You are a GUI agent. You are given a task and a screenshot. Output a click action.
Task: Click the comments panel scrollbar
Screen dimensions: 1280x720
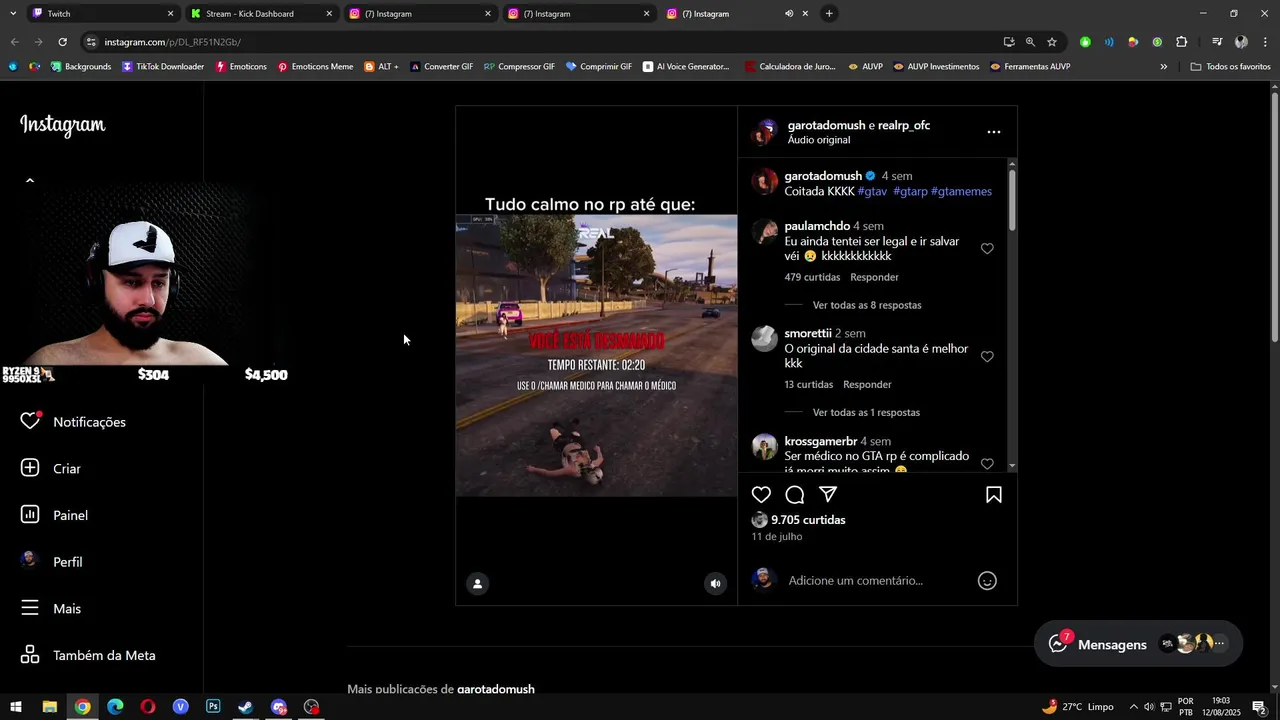(1012, 198)
